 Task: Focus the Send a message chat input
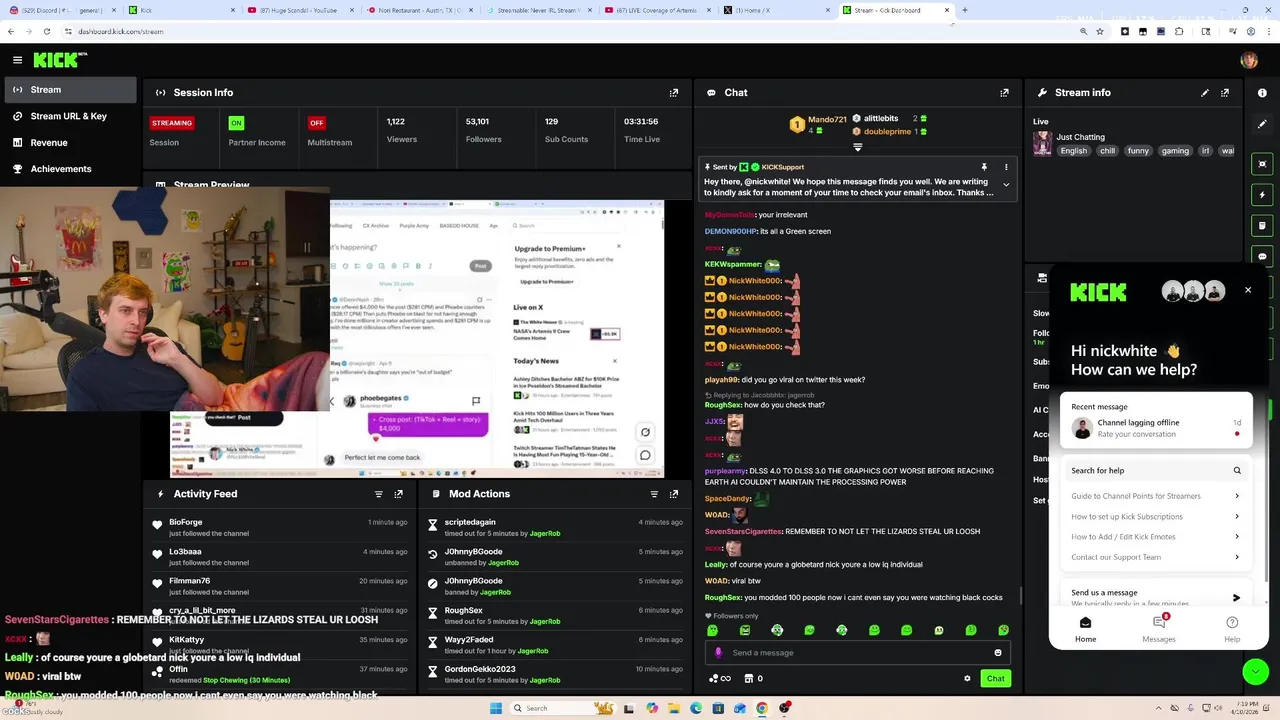pyautogui.click(x=858, y=653)
